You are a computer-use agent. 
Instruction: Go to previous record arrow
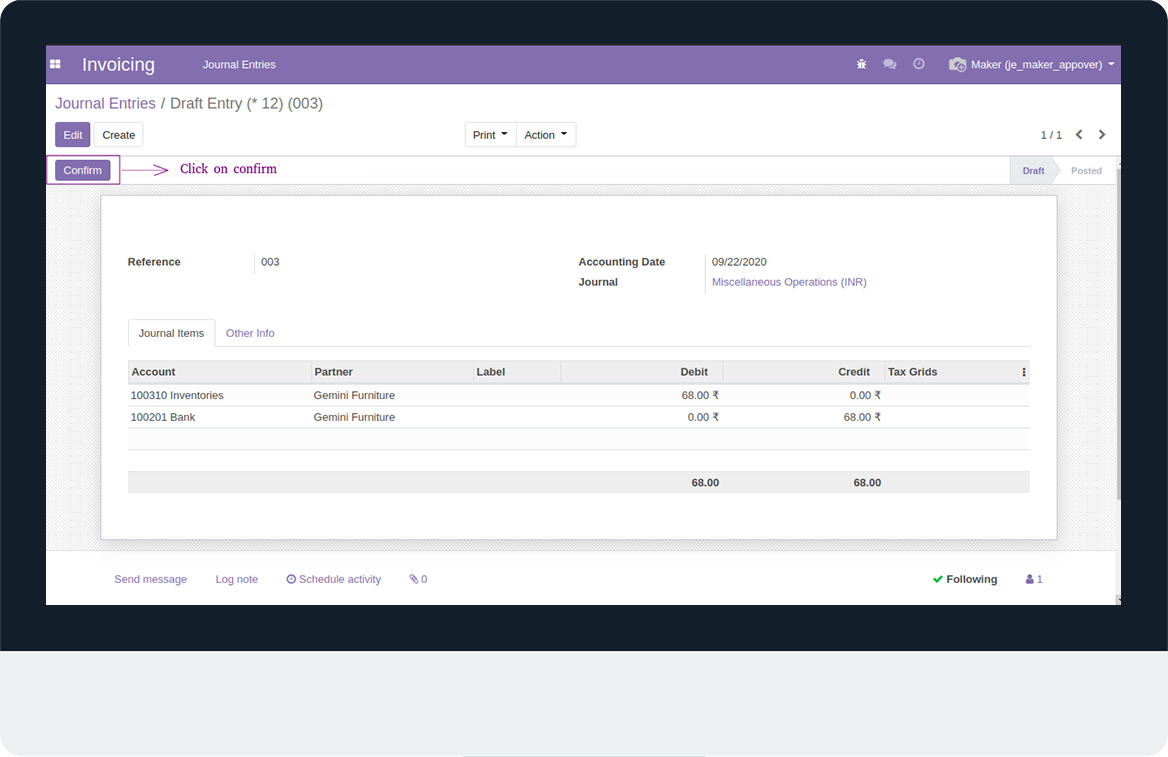[x=1079, y=135]
